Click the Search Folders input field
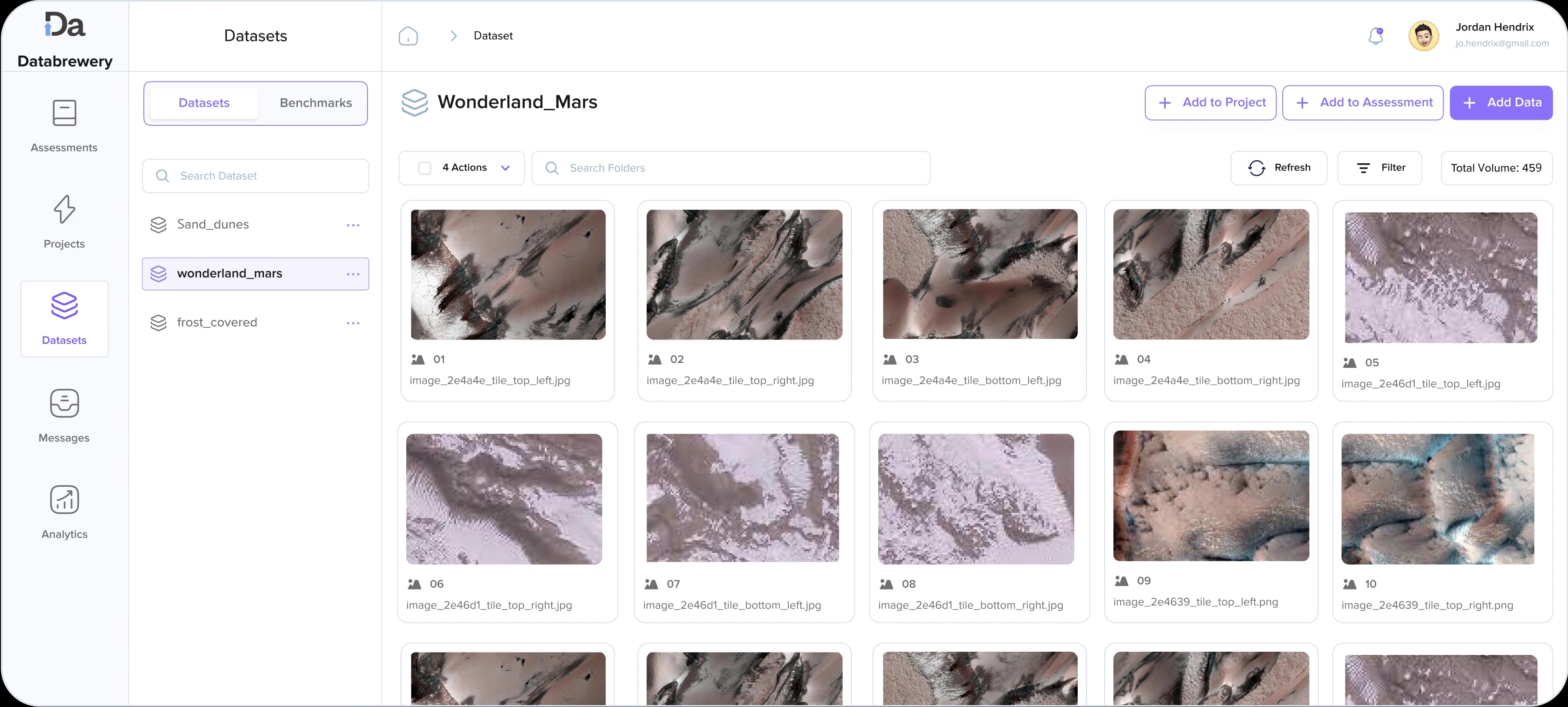The height and width of the screenshot is (707, 1568). pos(730,168)
